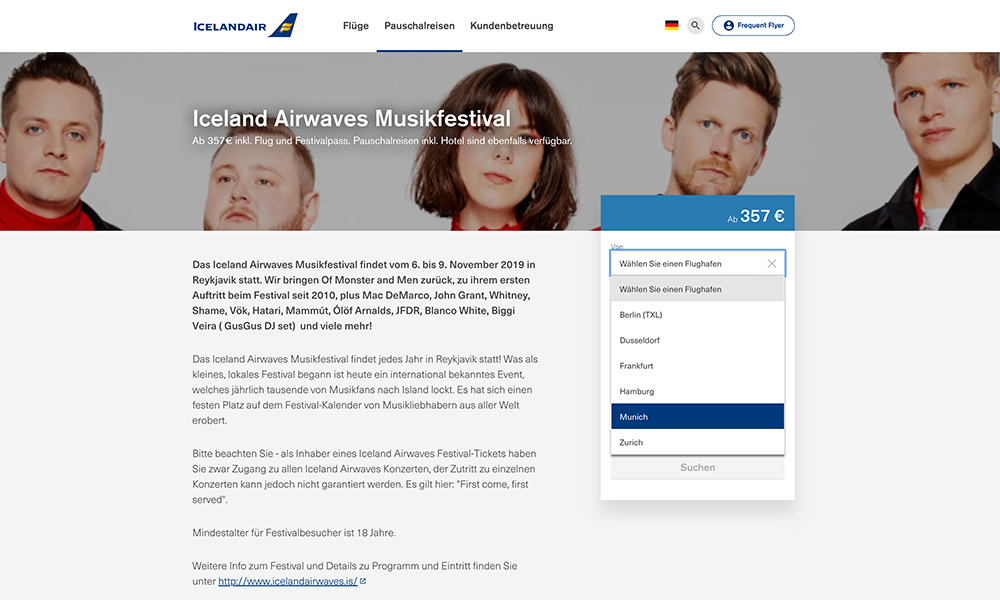1000x600 pixels.
Task: Choose Frankfurt in the dropdown
Action: coord(698,365)
